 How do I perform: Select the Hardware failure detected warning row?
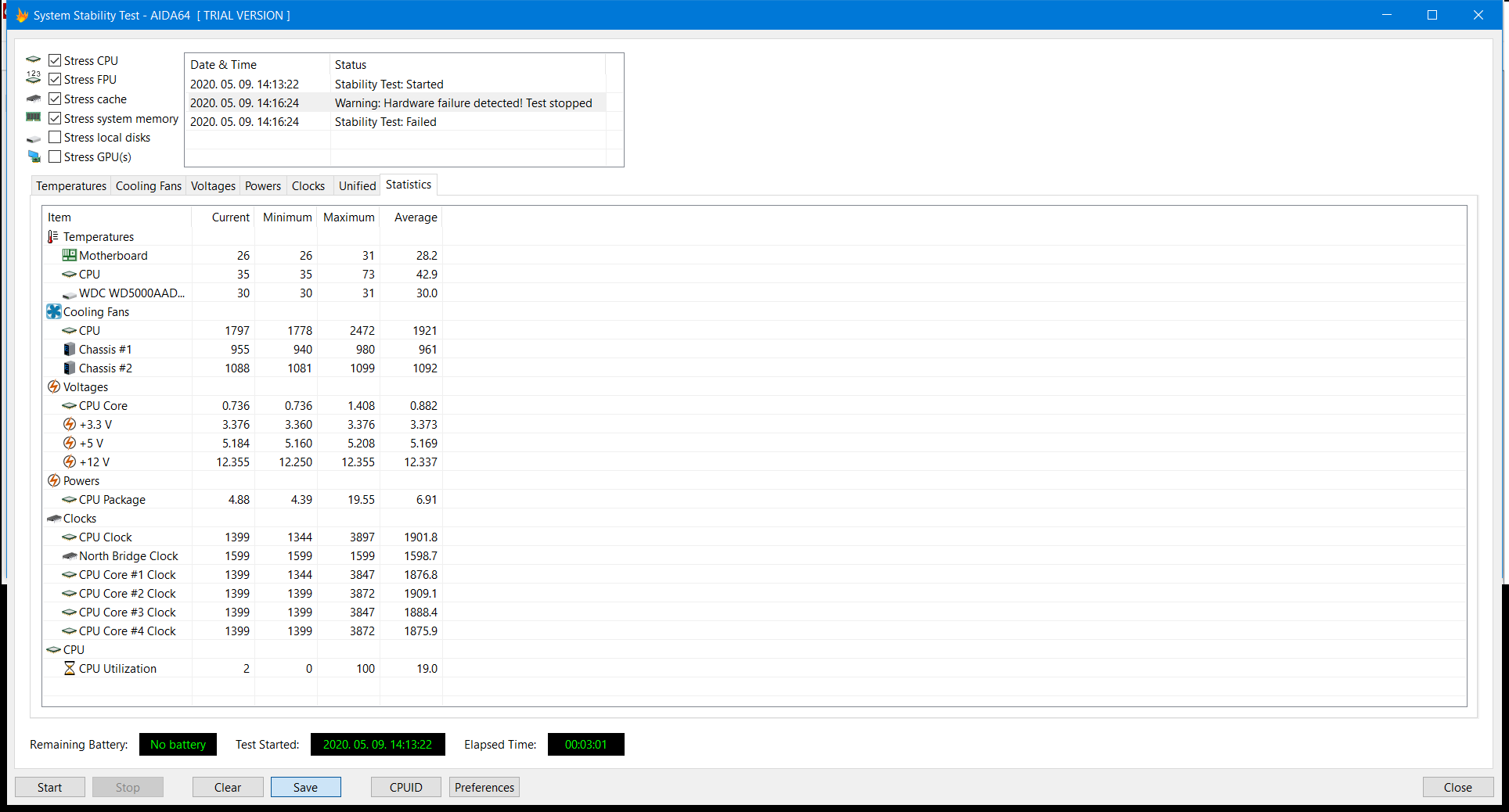click(x=395, y=102)
